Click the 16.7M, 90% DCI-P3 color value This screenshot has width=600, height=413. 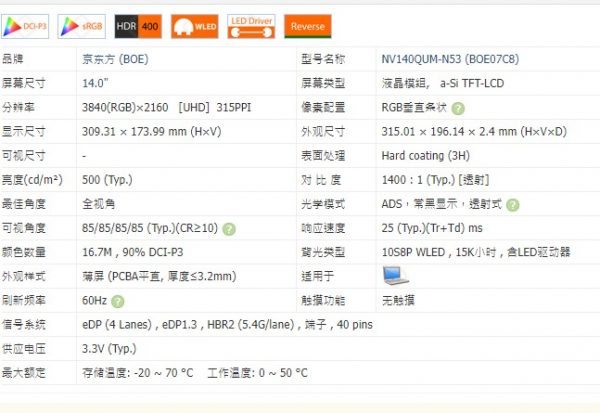pyautogui.click(x=133, y=252)
